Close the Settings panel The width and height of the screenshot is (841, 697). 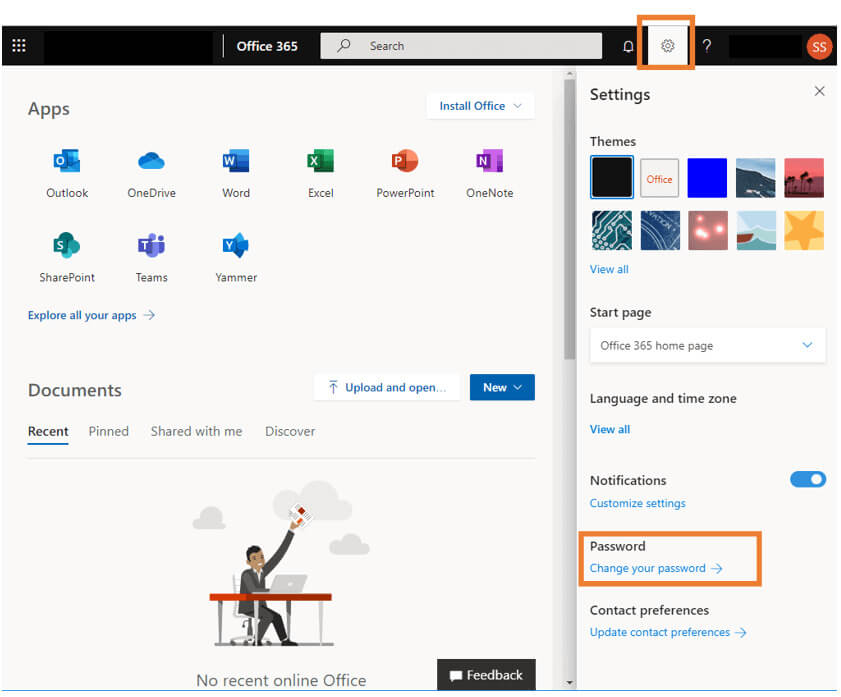[819, 91]
